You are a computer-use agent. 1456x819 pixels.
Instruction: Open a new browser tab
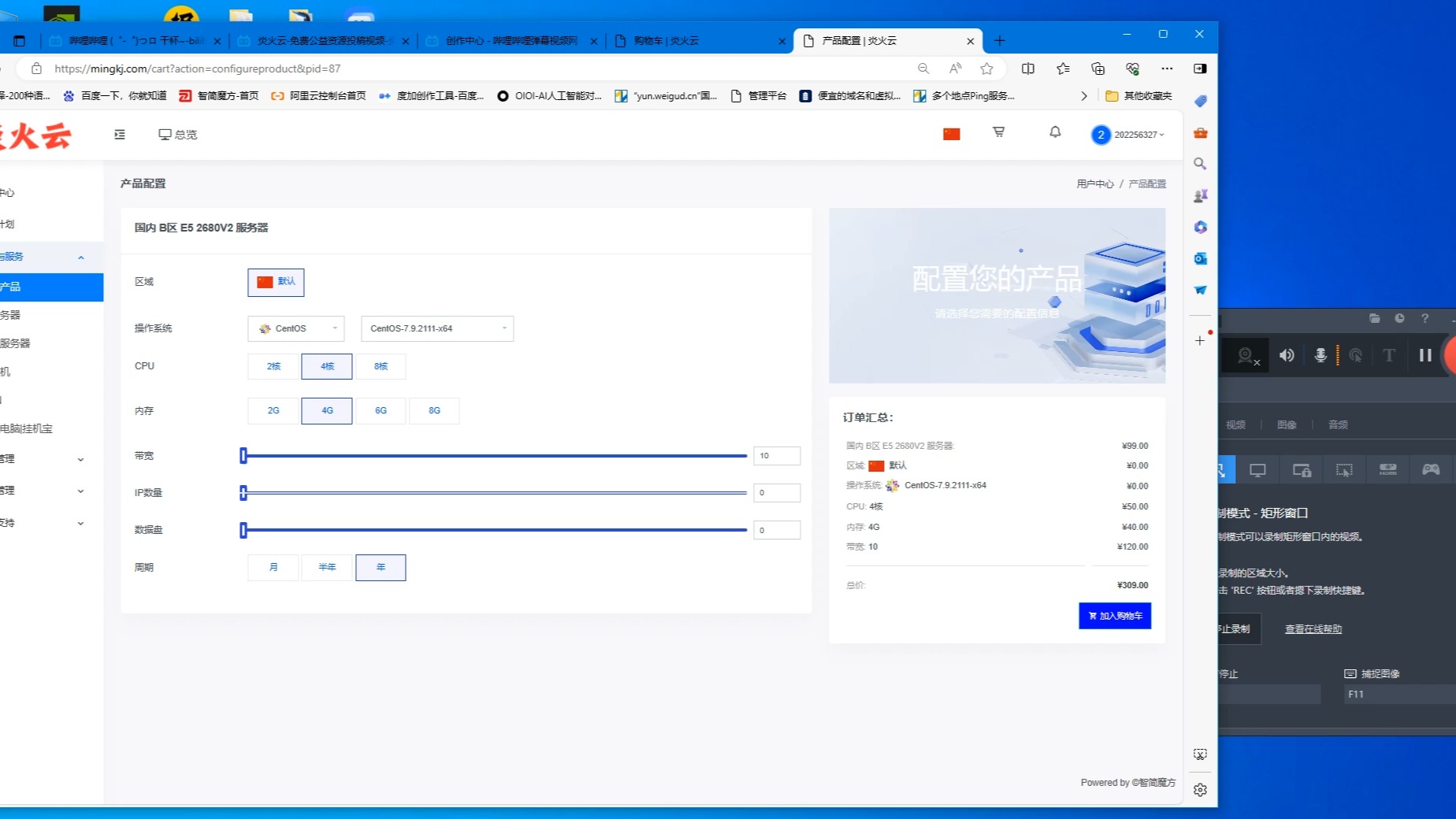(1000, 41)
